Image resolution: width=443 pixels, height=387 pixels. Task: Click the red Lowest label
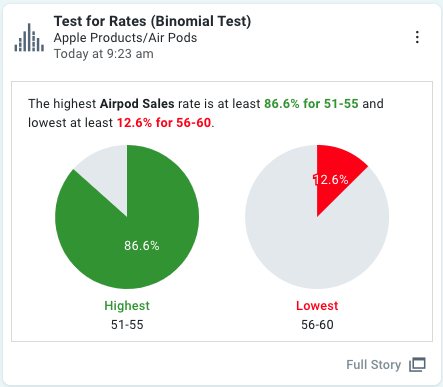(317, 306)
